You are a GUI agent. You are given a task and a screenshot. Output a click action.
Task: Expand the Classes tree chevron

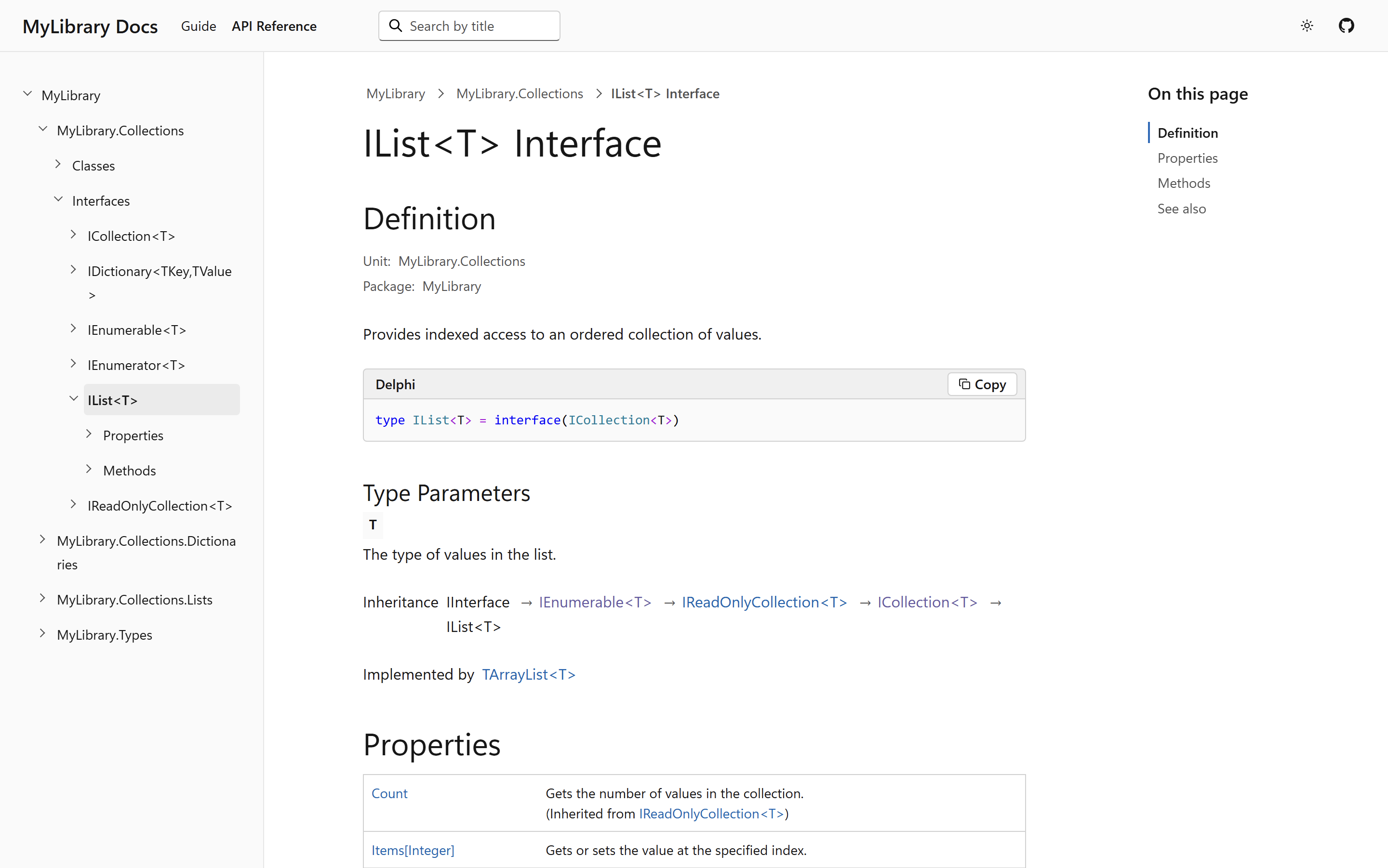pyautogui.click(x=58, y=164)
